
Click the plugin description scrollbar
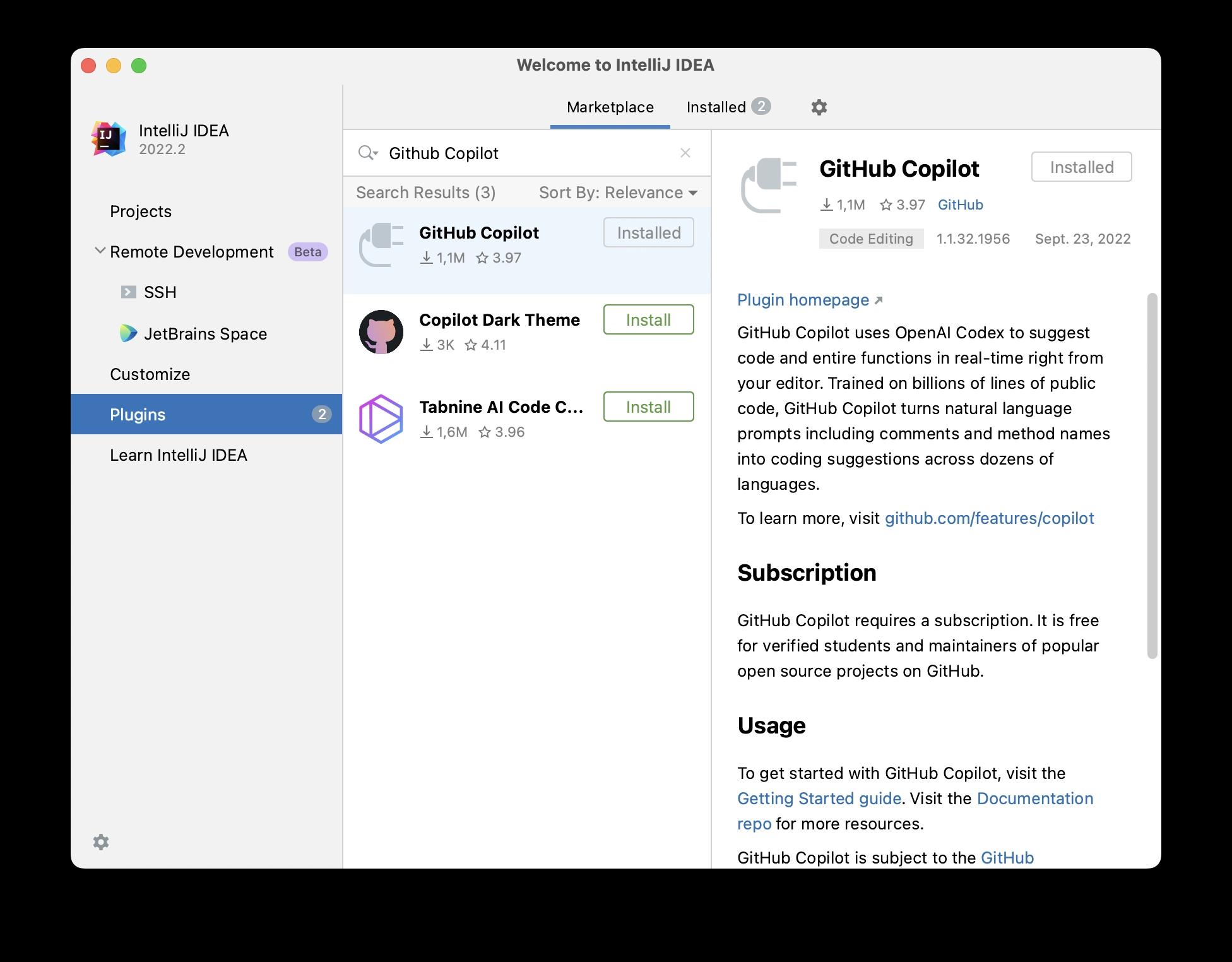[1152, 477]
